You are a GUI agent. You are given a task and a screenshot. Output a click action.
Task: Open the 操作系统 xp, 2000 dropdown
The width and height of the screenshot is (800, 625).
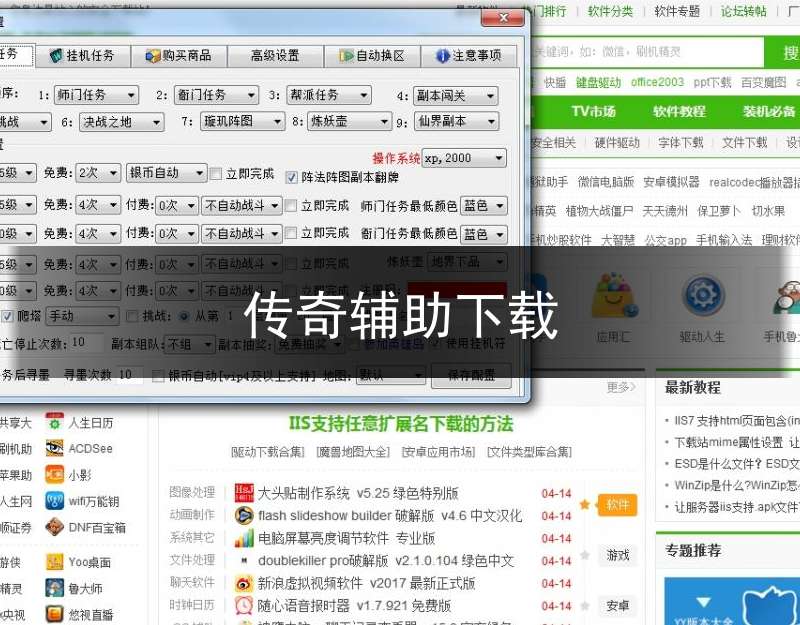(464, 158)
